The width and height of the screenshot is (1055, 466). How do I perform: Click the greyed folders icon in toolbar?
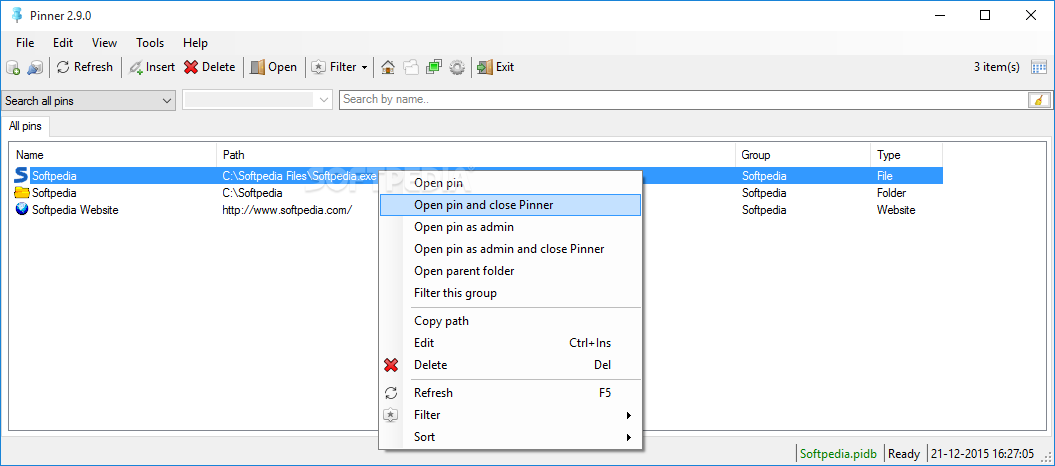tap(411, 67)
